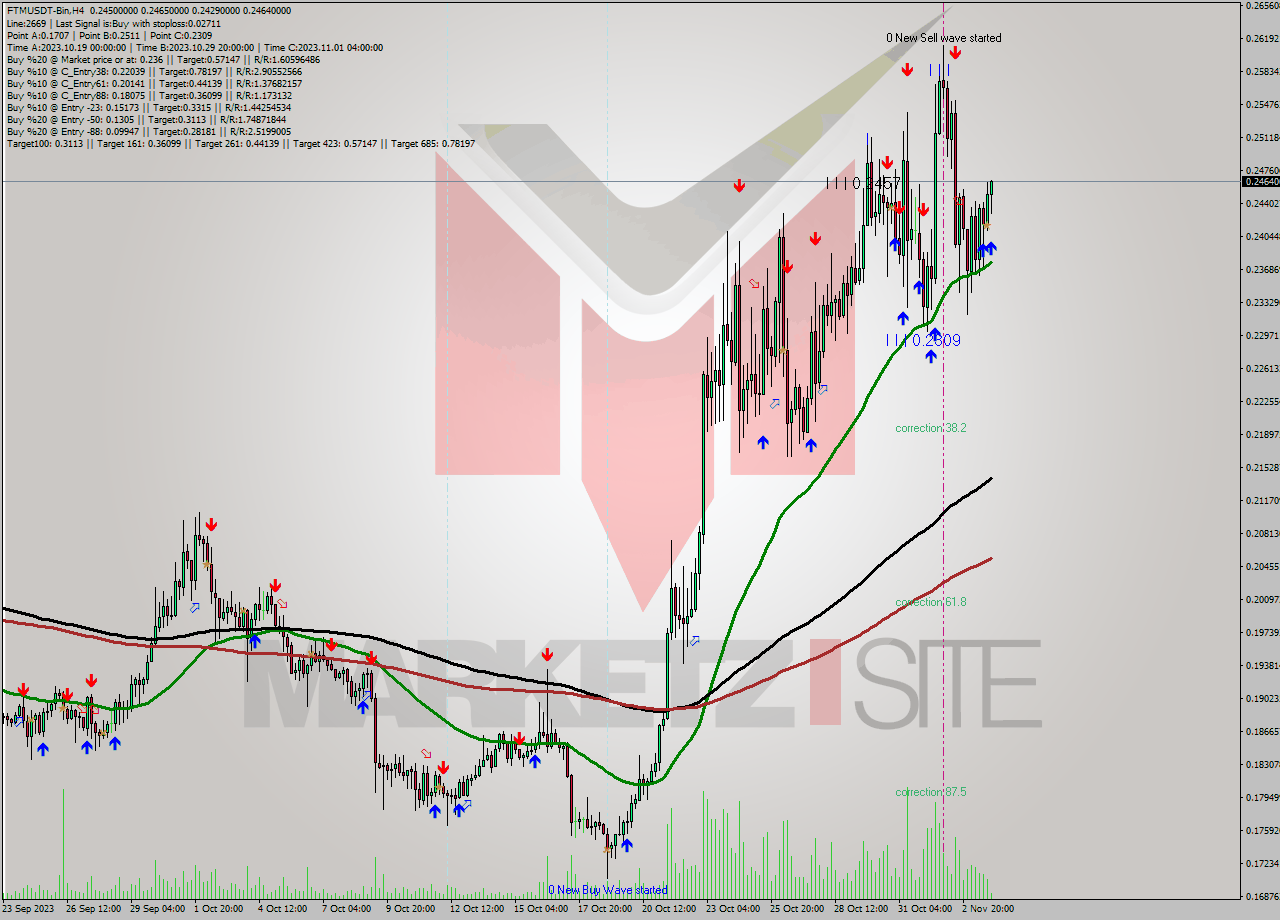This screenshot has width=1280, height=920.
Task: Click the '15 Oct 04:00' time axis label
Action: point(541,909)
